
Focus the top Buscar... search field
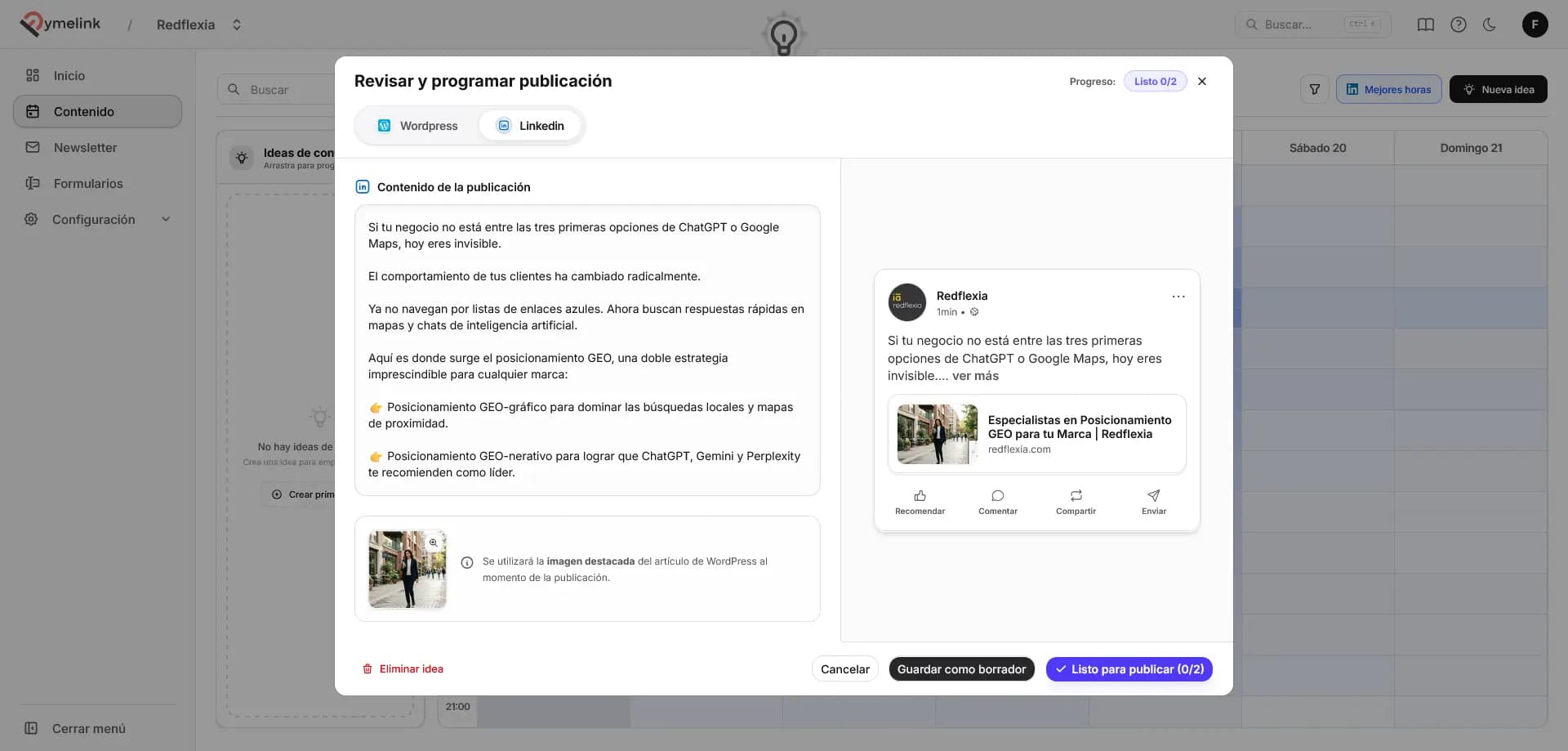point(1312,25)
